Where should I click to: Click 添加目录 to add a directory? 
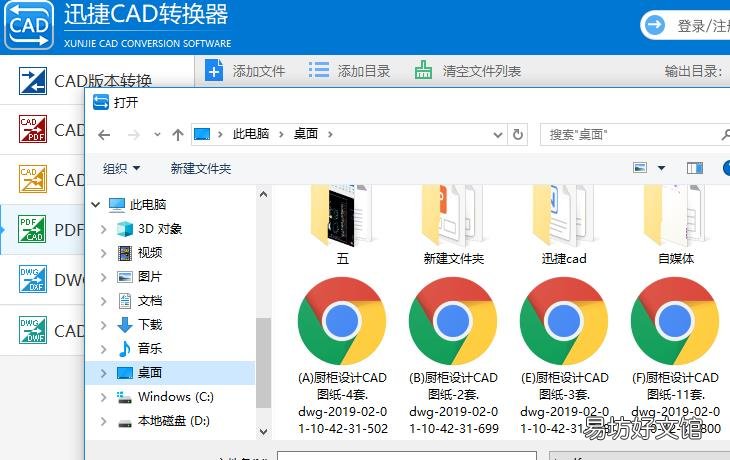pos(350,71)
